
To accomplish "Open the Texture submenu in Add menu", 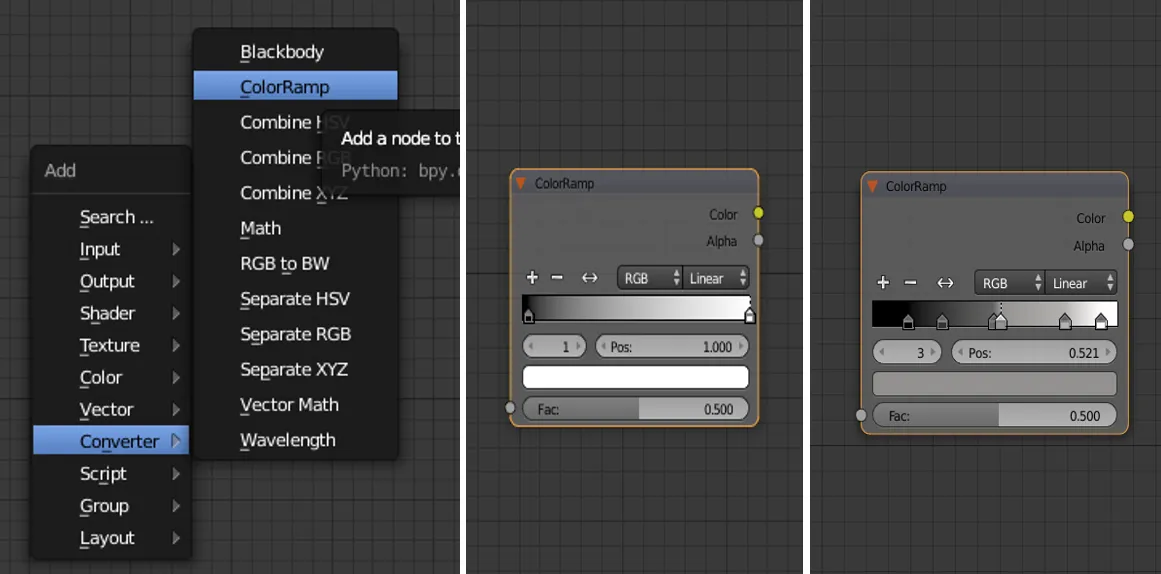I will [x=111, y=345].
